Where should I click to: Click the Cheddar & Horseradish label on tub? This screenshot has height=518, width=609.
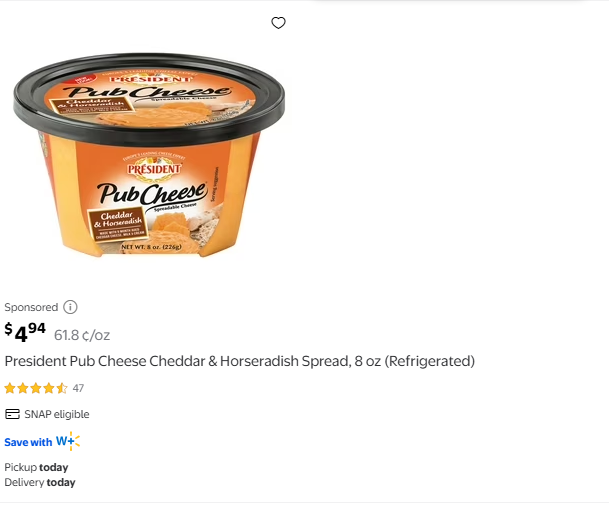click(x=118, y=220)
